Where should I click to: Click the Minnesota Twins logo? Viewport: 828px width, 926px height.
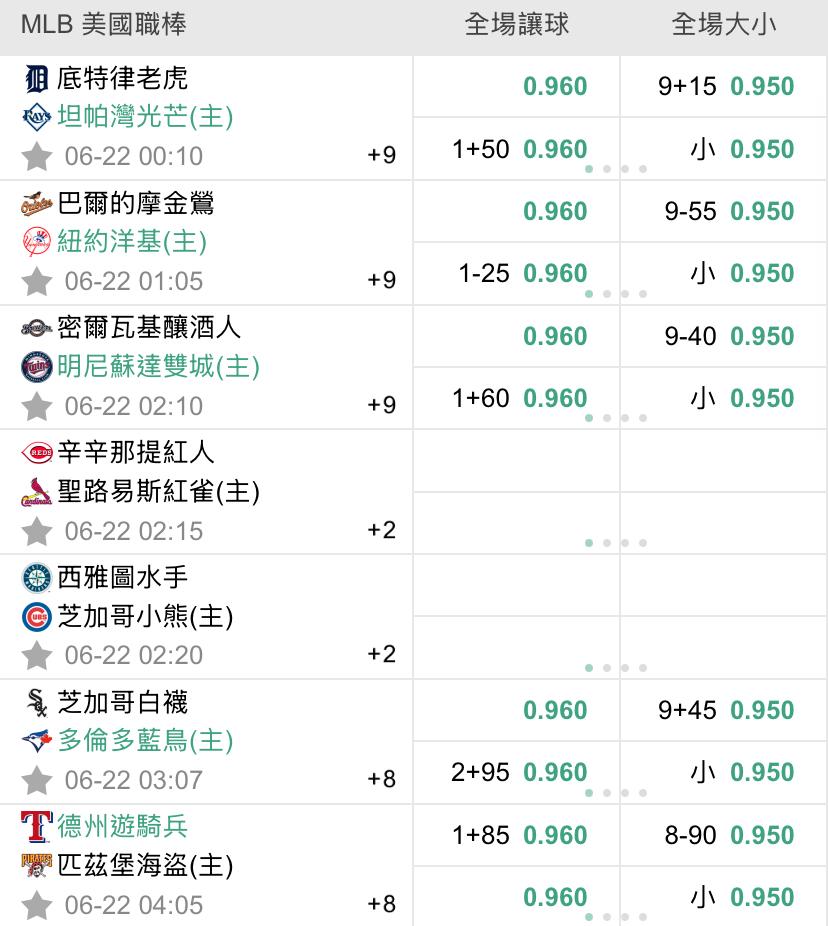point(37,367)
